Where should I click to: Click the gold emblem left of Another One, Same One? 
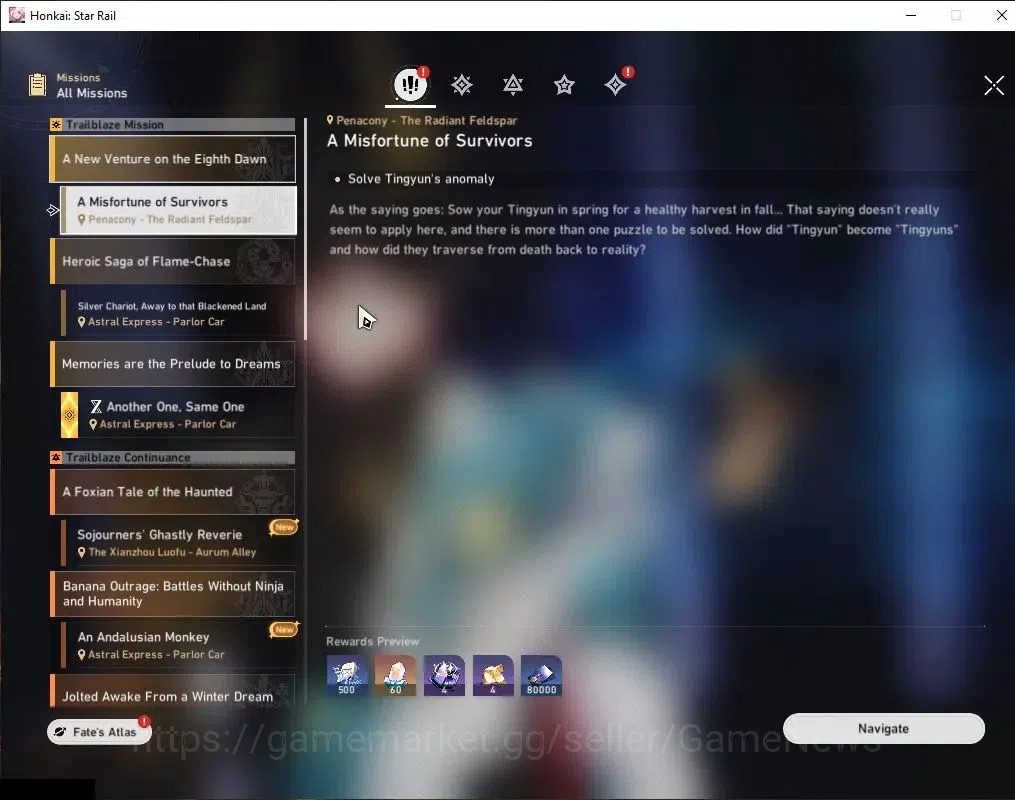coord(69,415)
